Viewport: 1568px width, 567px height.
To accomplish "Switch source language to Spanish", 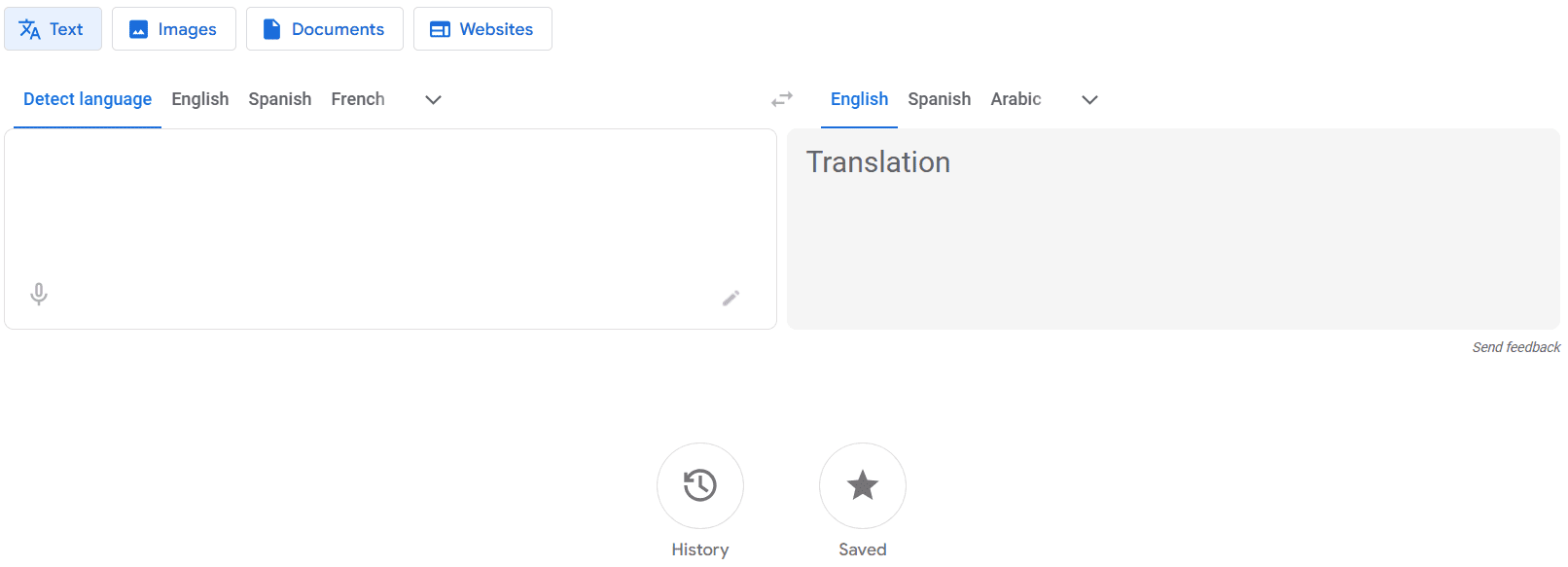I will (279, 98).
